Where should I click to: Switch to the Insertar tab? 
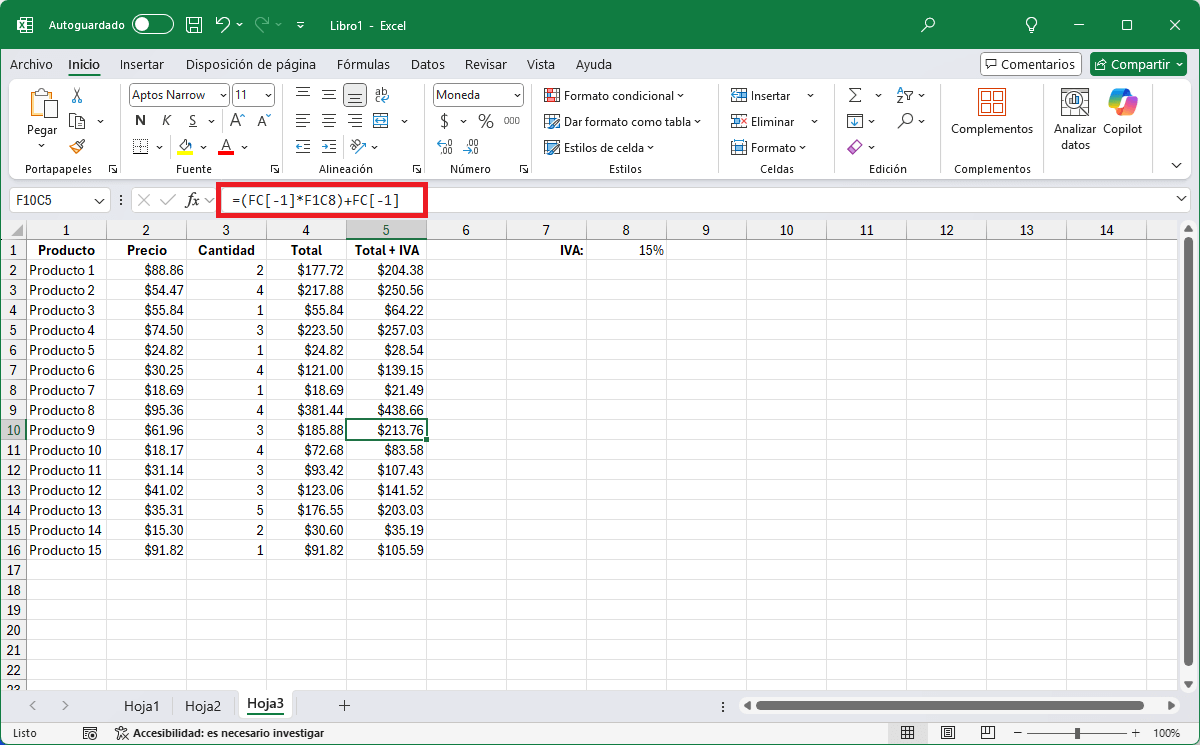[142, 64]
